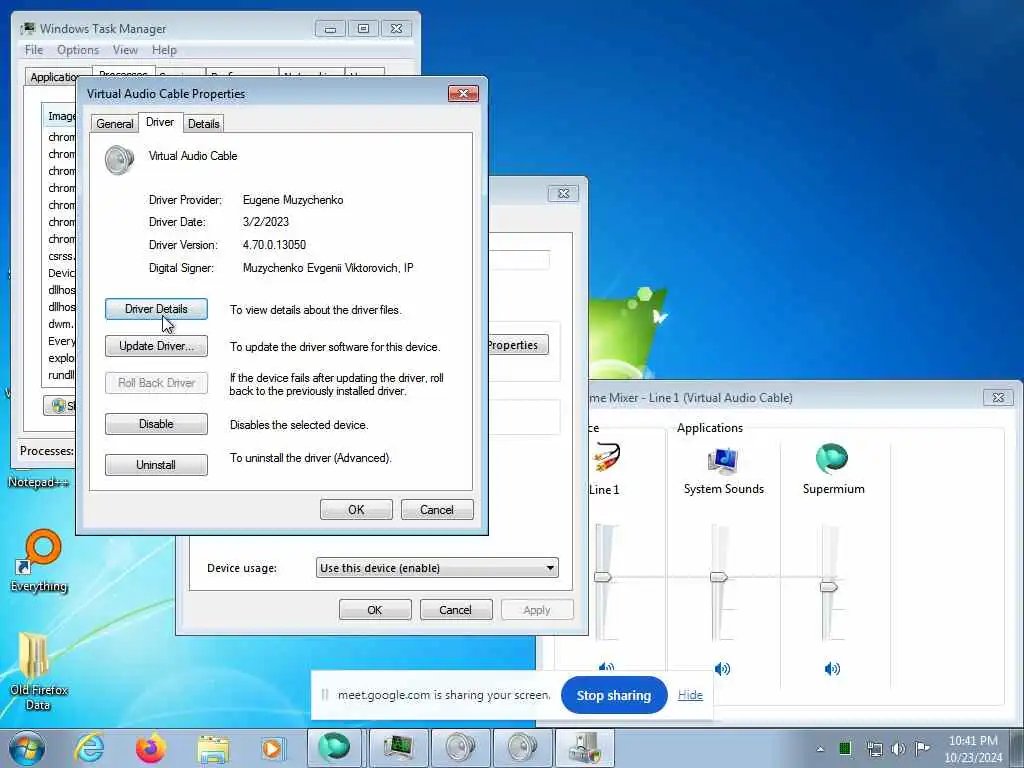This screenshot has width=1024, height=768.
Task: Switch to Supermium taskbar button
Action: (x=334, y=748)
